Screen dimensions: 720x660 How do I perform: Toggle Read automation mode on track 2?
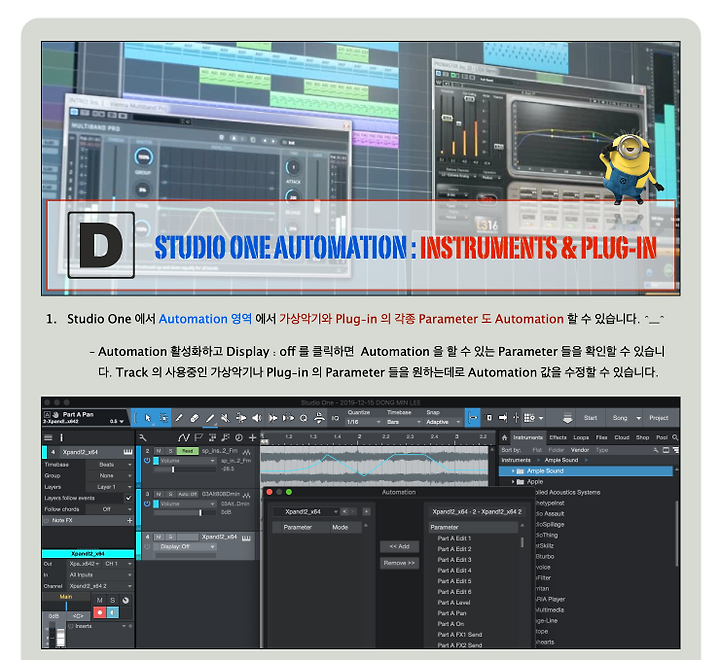[x=187, y=451]
